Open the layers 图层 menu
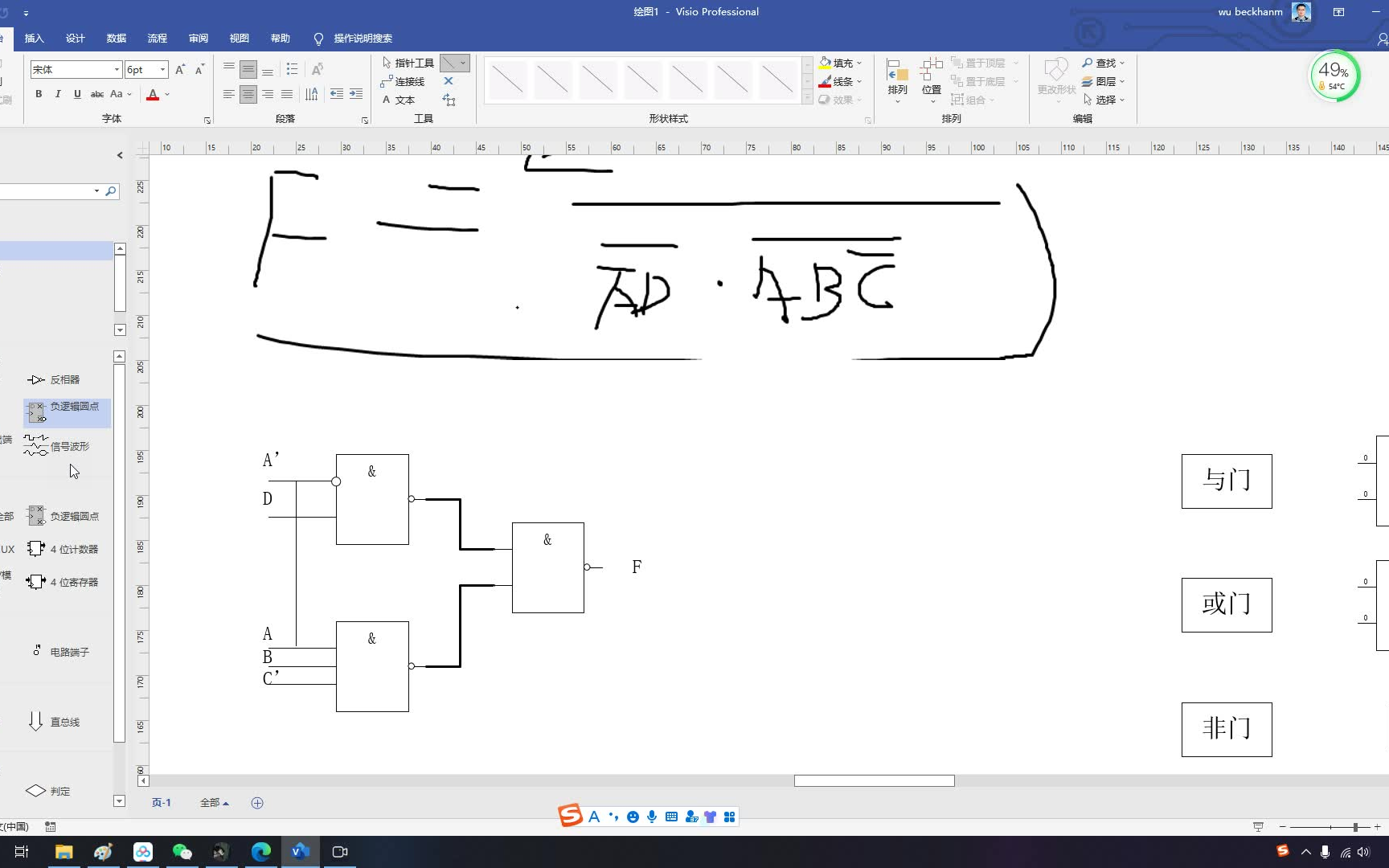Image resolution: width=1389 pixels, height=868 pixels. (1103, 81)
